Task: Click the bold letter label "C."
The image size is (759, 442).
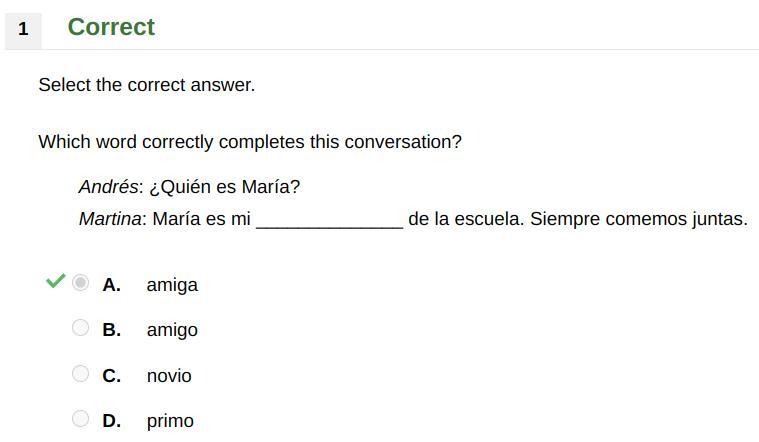Action: (112, 376)
